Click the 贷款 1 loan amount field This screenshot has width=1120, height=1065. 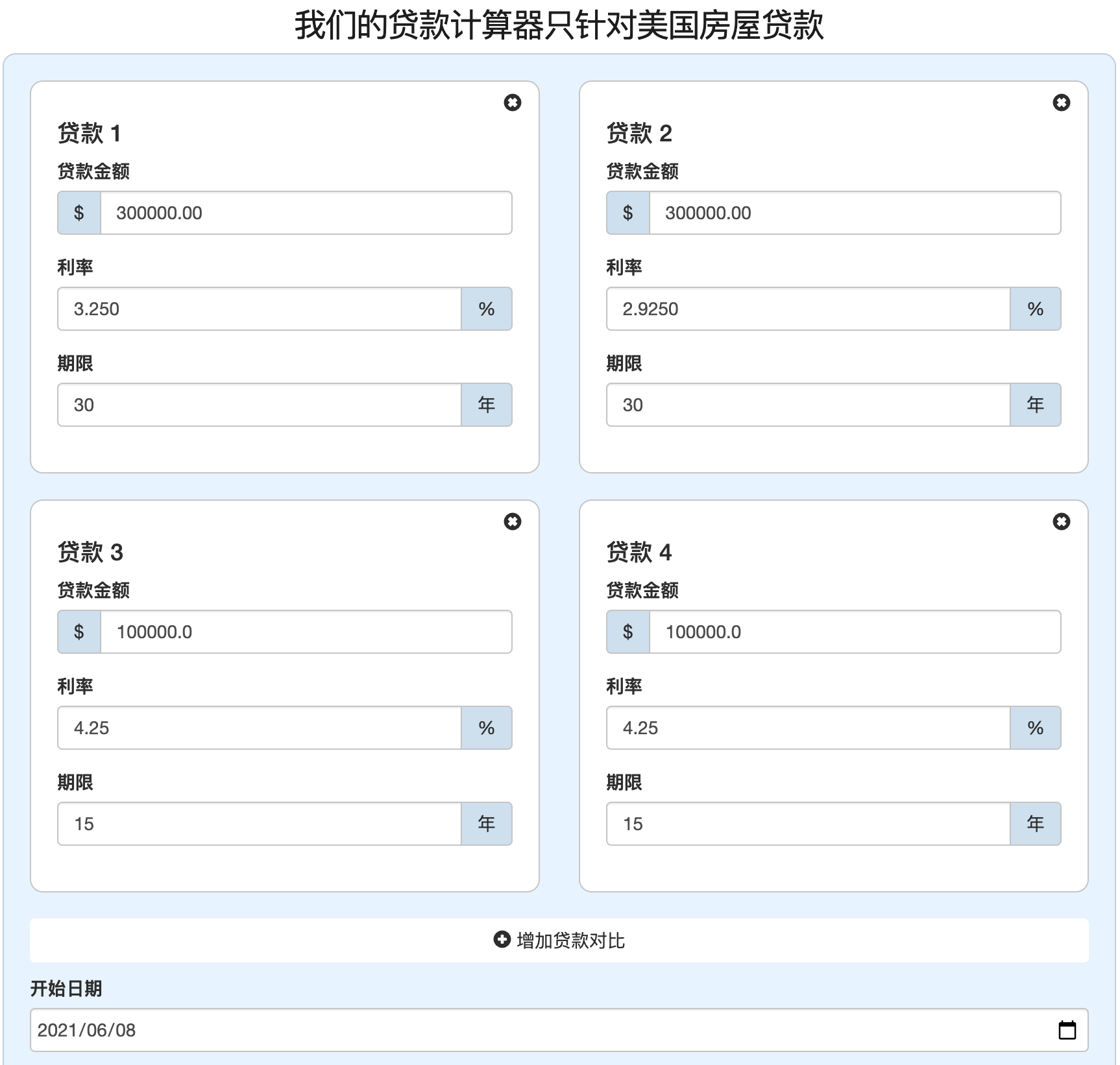tap(306, 213)
